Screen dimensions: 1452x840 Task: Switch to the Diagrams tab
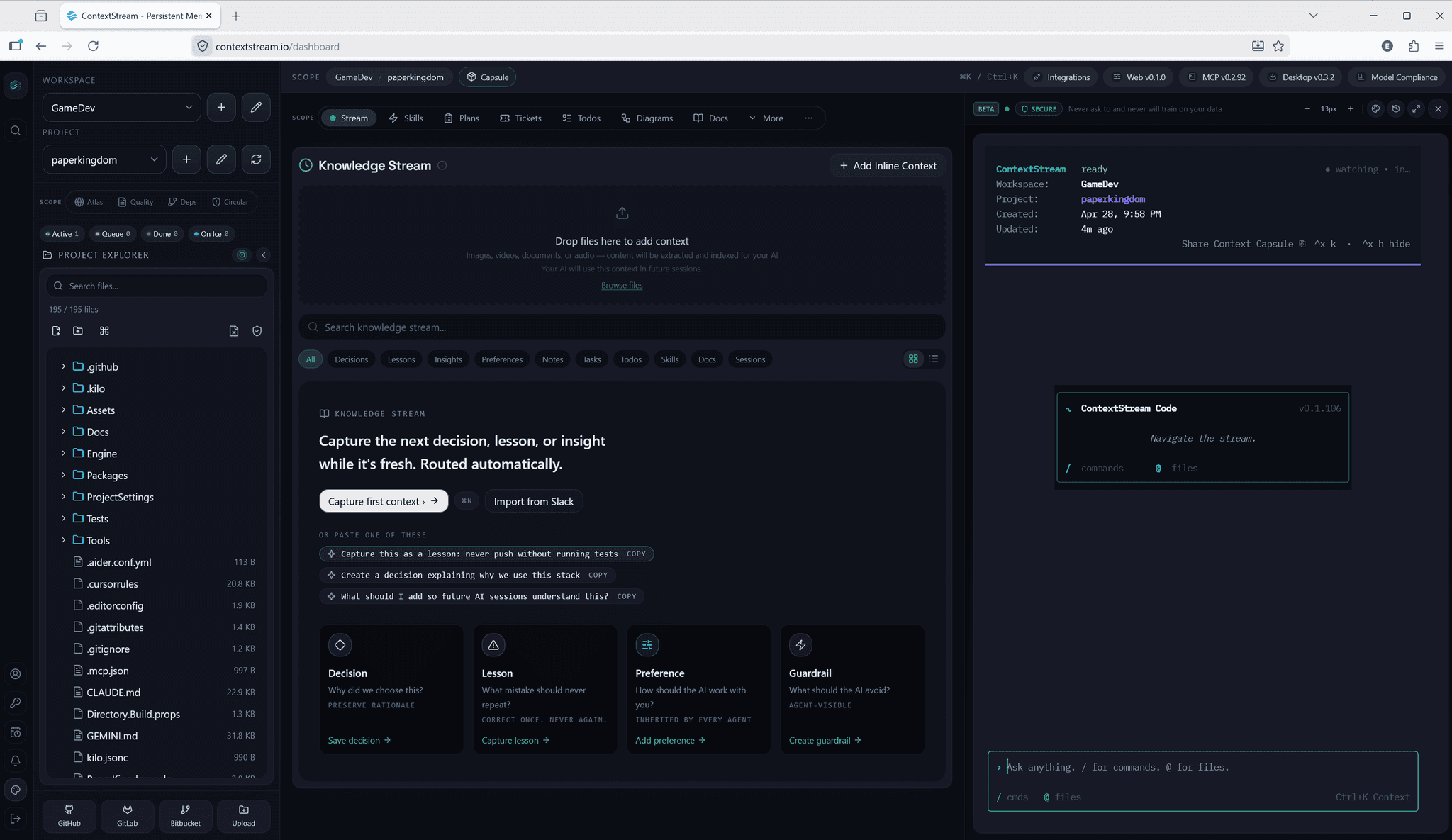tap(647, 118)
